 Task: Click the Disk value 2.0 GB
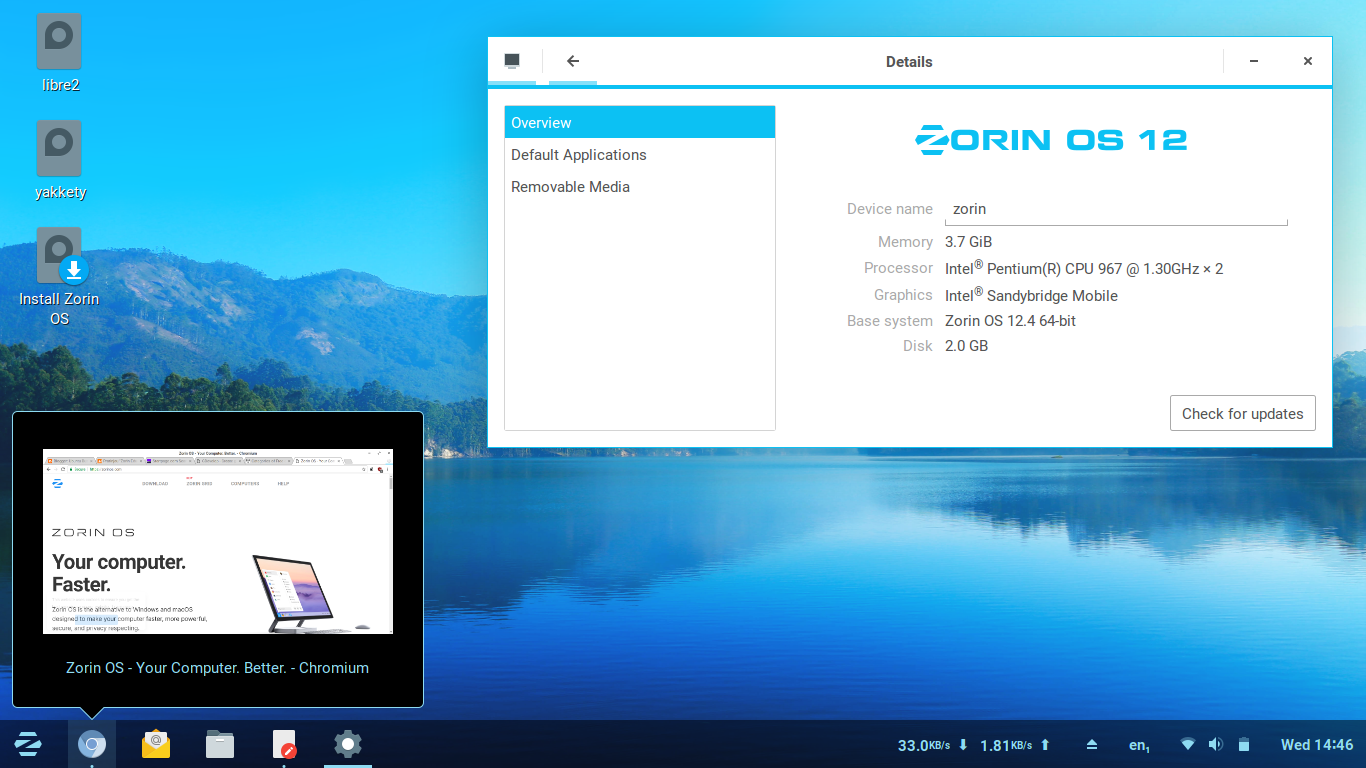(x=966, y=346)
